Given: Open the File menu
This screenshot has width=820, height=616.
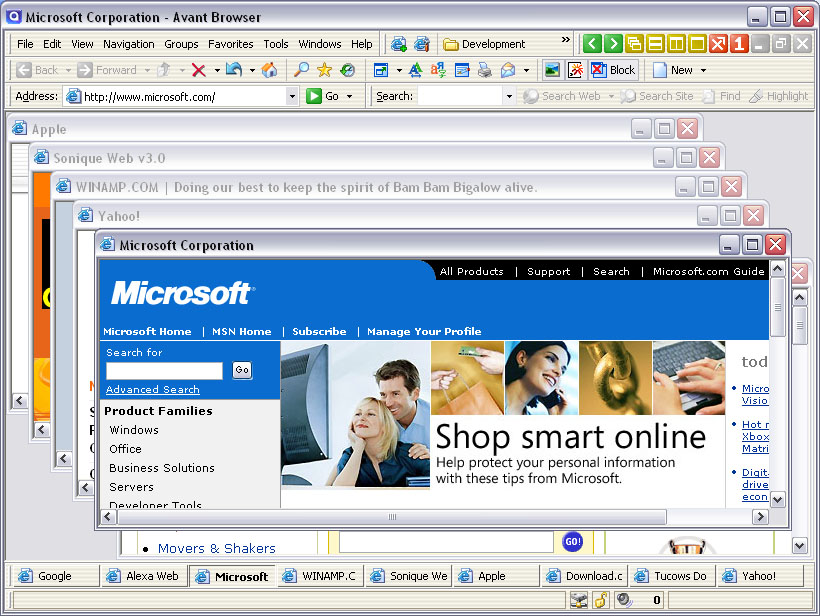Looking at the screenshot, I should point(25,44).
